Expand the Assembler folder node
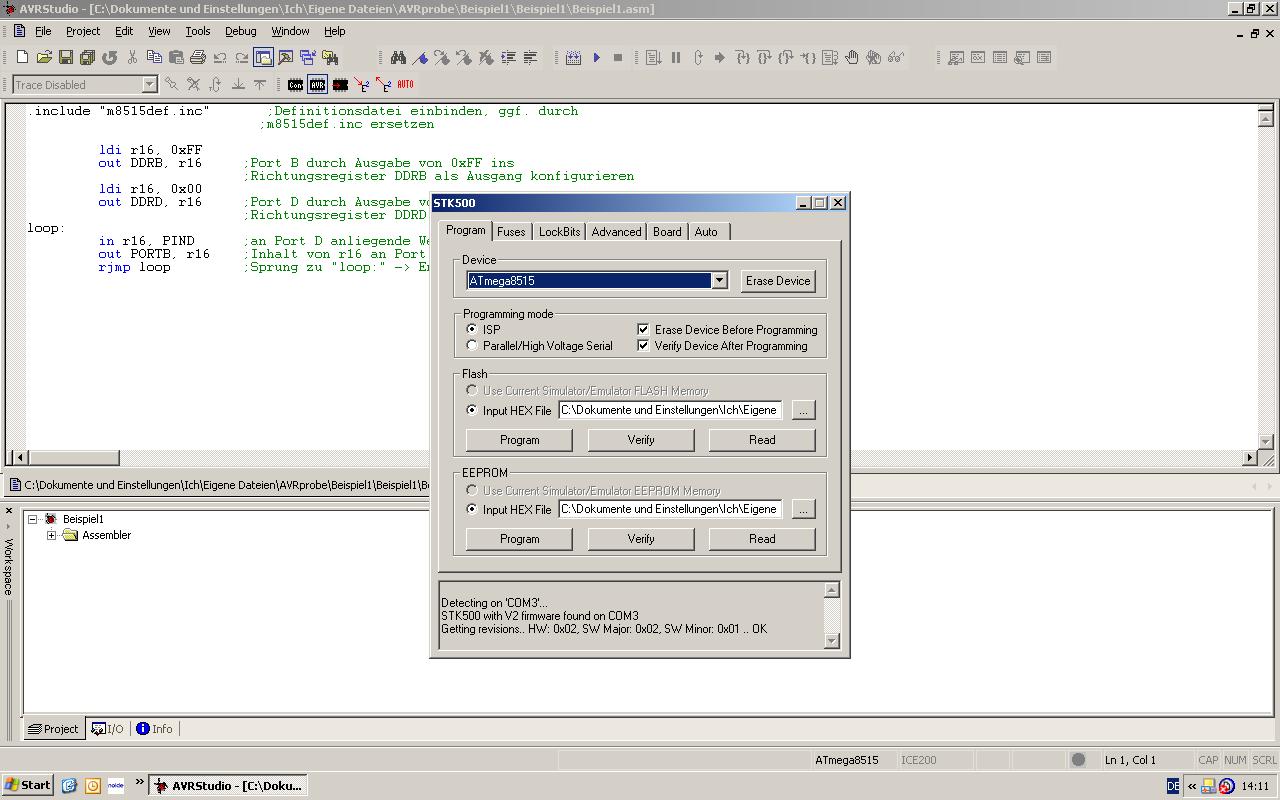 point(51,535)
